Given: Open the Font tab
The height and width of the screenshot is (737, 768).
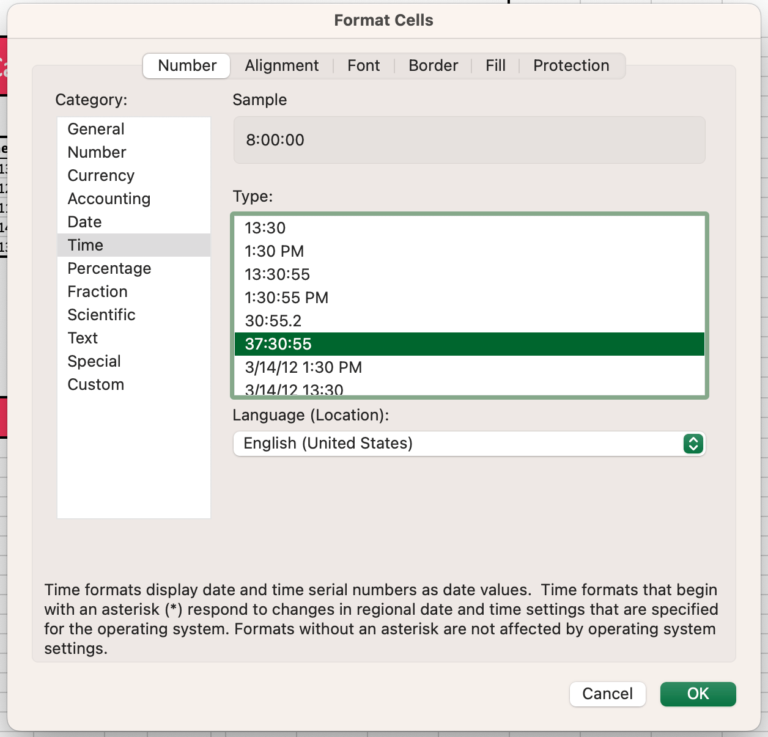Looking at the screenshot, I should (x=363, y=66).
